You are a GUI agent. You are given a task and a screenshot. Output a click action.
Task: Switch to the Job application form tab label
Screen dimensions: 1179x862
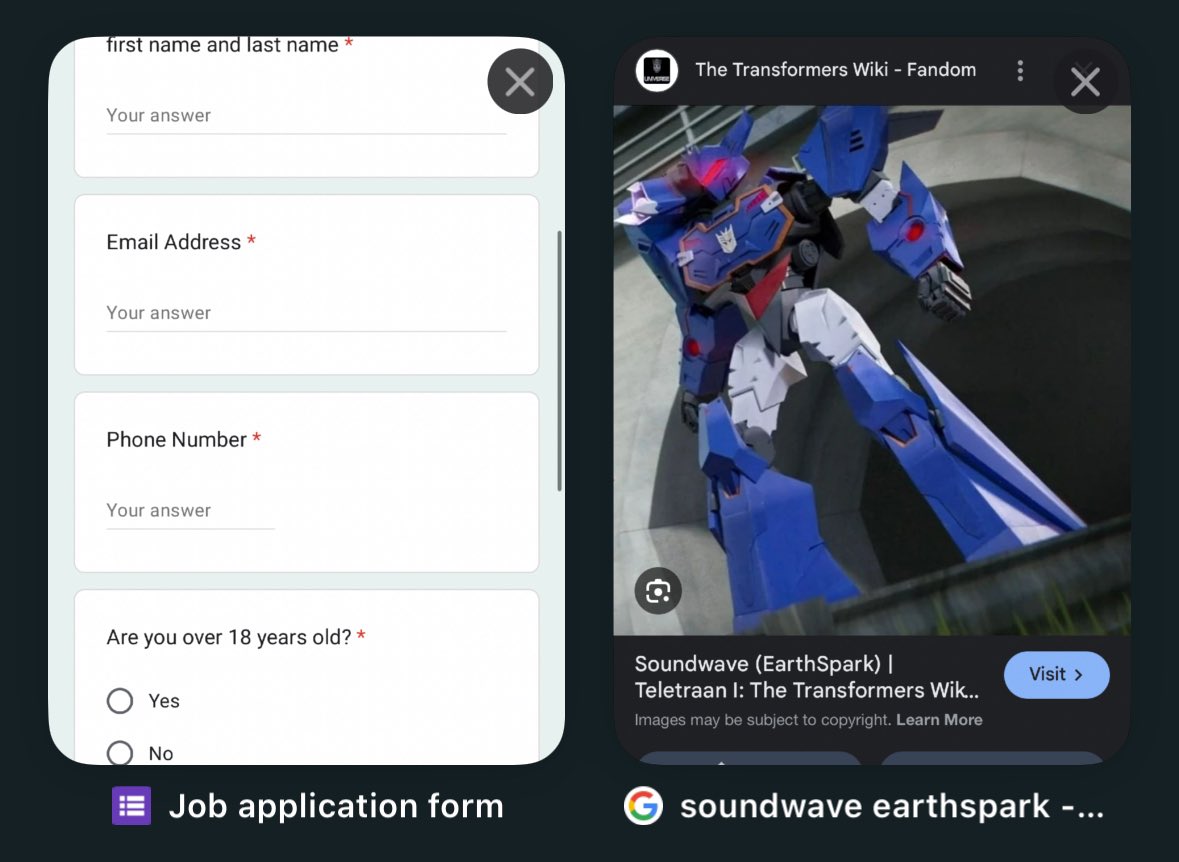tap(335, 806)
